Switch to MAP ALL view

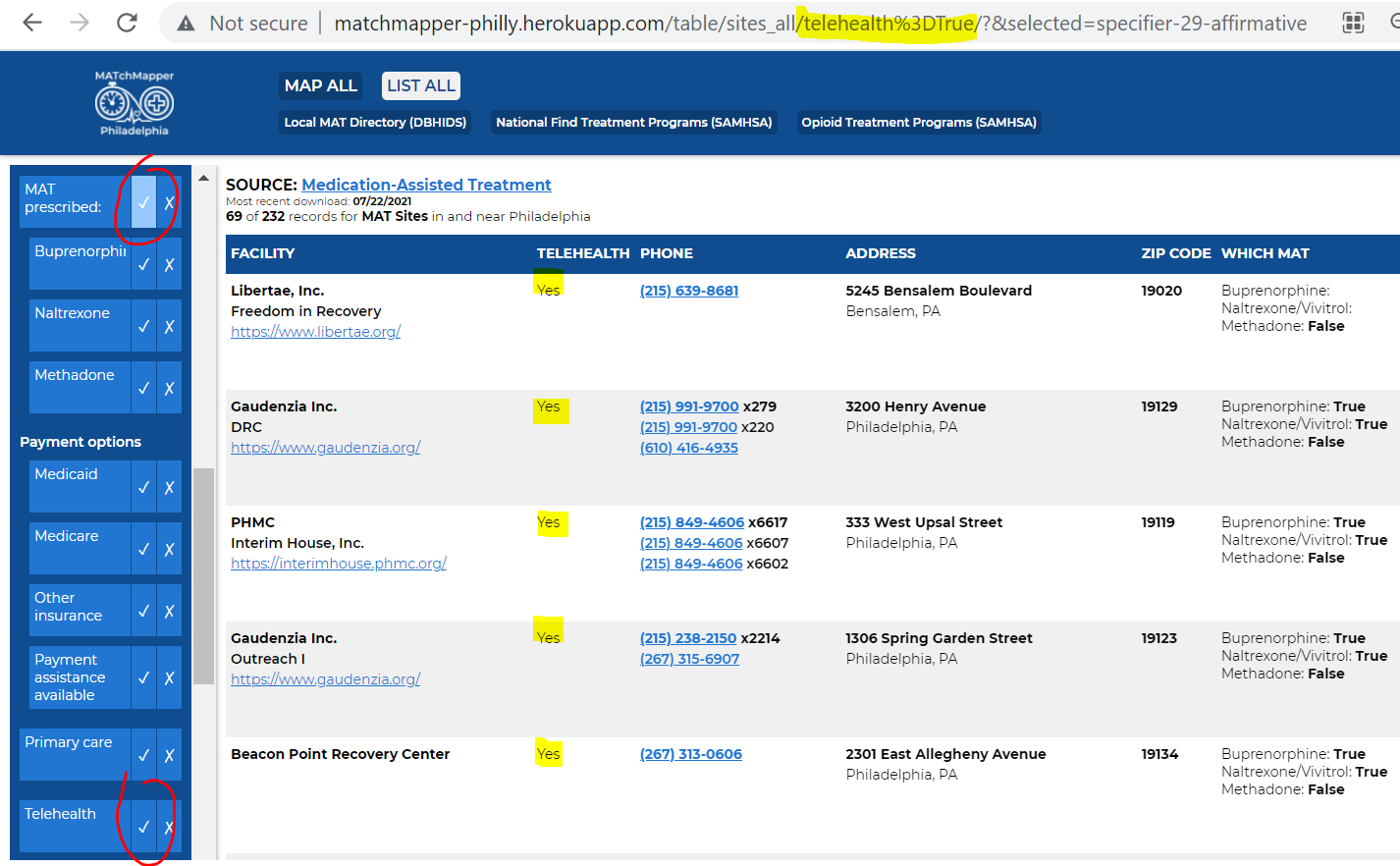[321, 85]
